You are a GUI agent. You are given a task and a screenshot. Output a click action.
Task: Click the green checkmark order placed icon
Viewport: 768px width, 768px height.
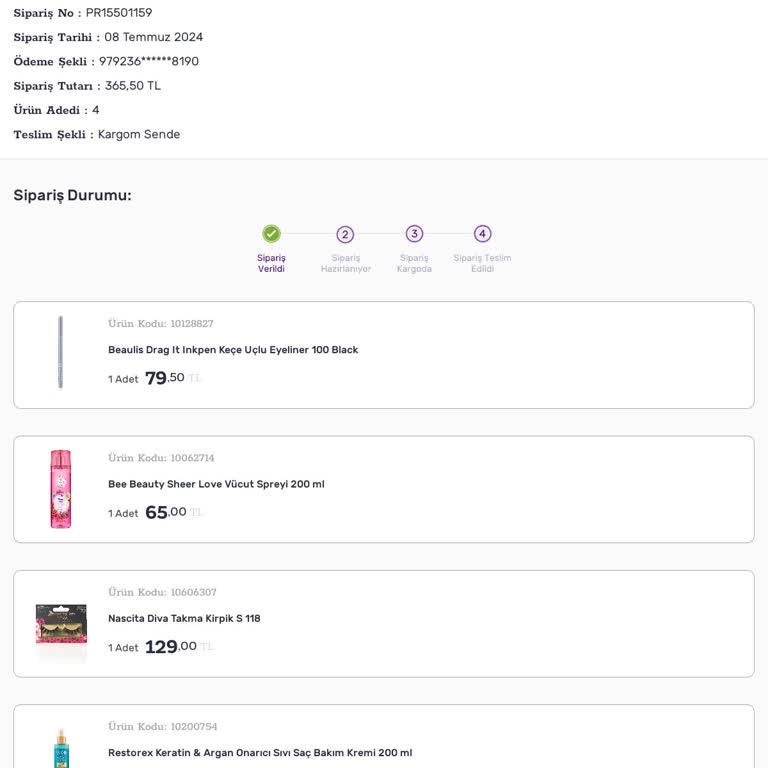271,234
